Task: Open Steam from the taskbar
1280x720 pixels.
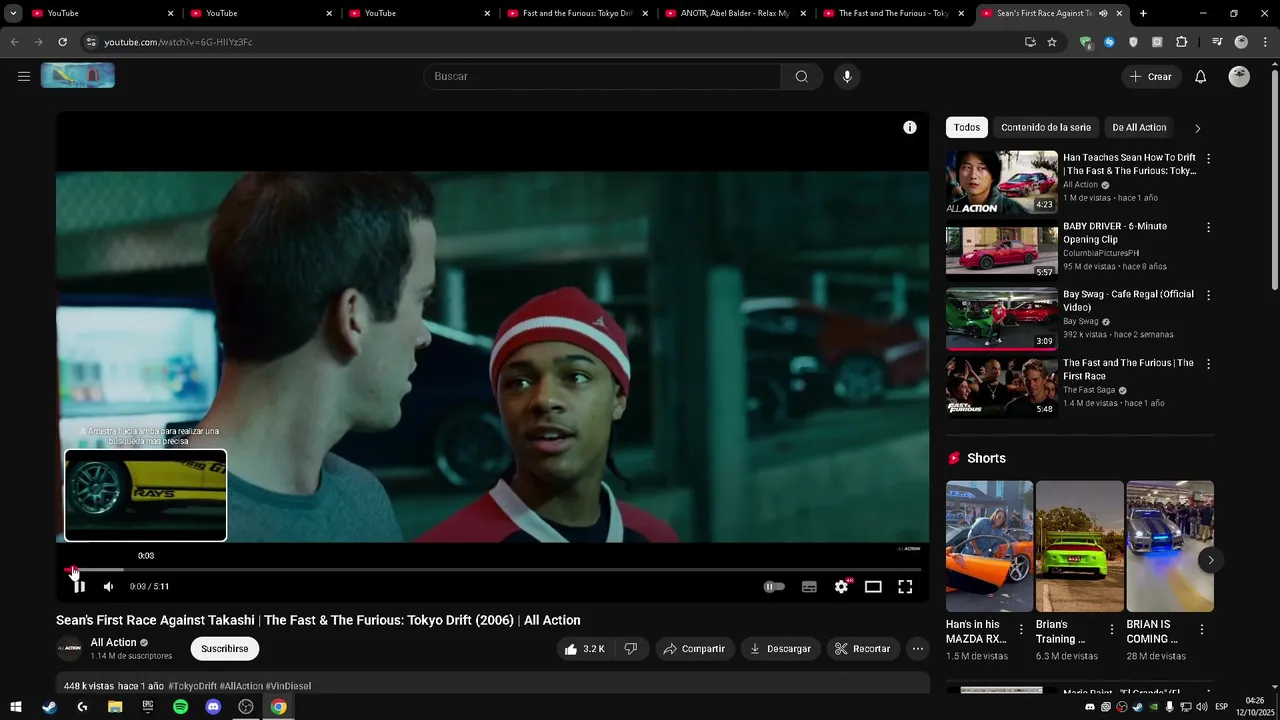Action: click(x=49, y=707)
